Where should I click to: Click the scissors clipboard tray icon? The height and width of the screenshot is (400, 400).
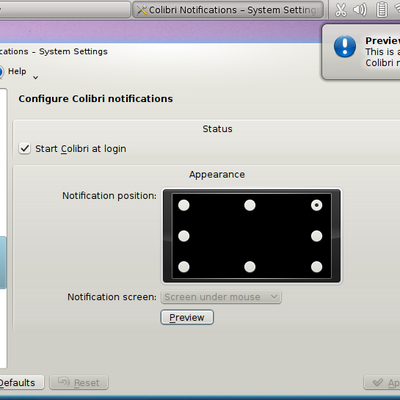point(340,10)
